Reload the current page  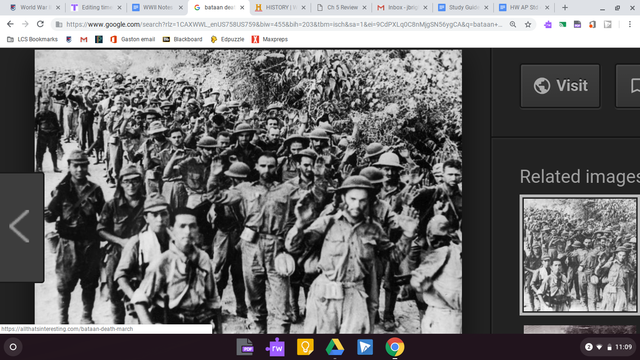pyautogui.click(x=40, y=24)
